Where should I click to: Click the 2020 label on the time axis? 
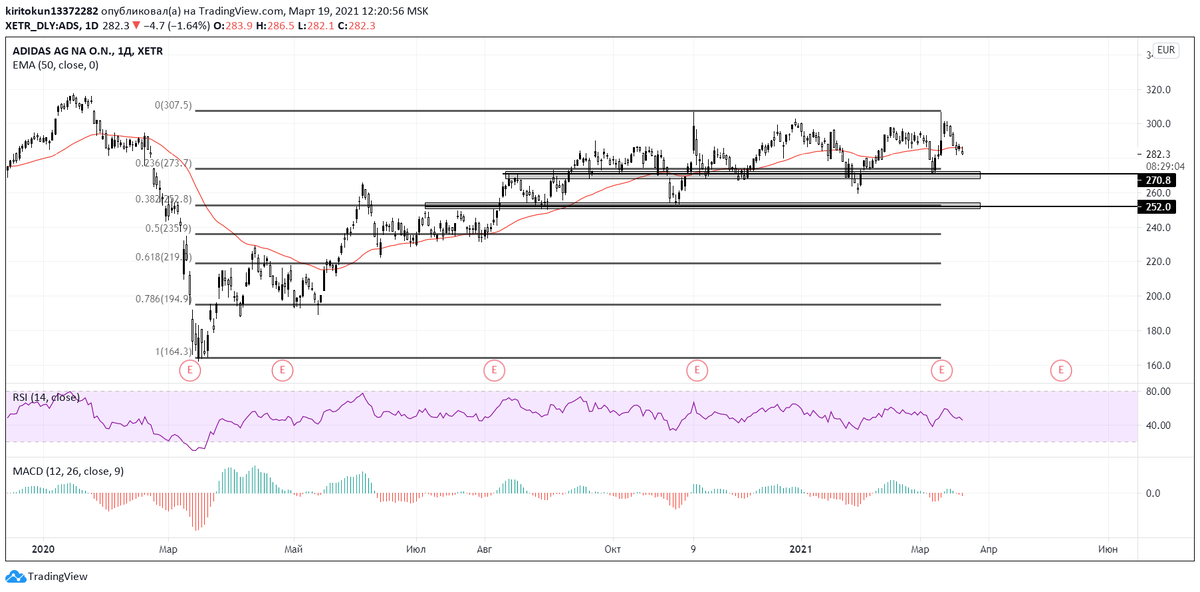click(x=43, y=548)
